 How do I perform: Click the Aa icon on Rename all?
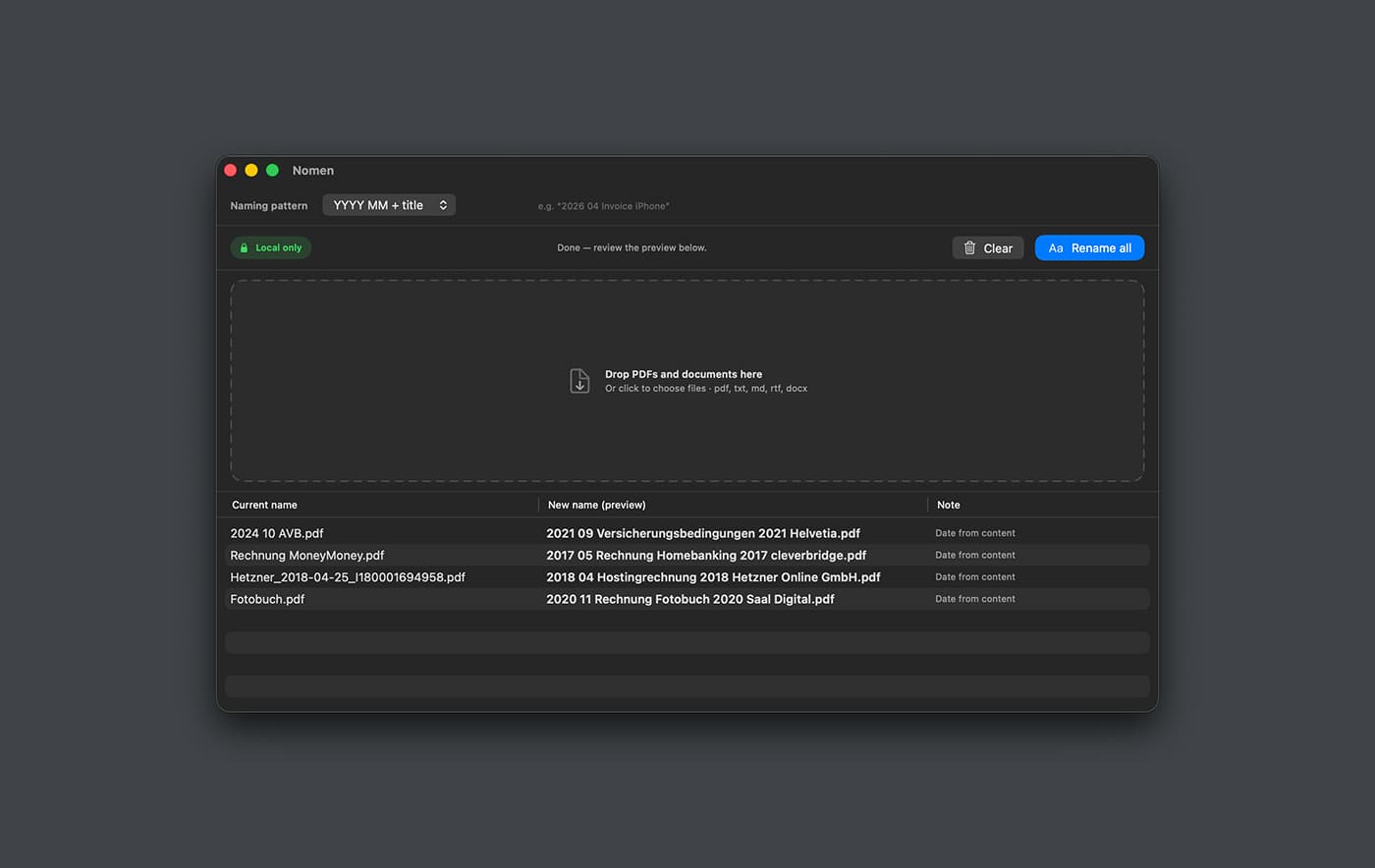click(x=1056, y=248)
